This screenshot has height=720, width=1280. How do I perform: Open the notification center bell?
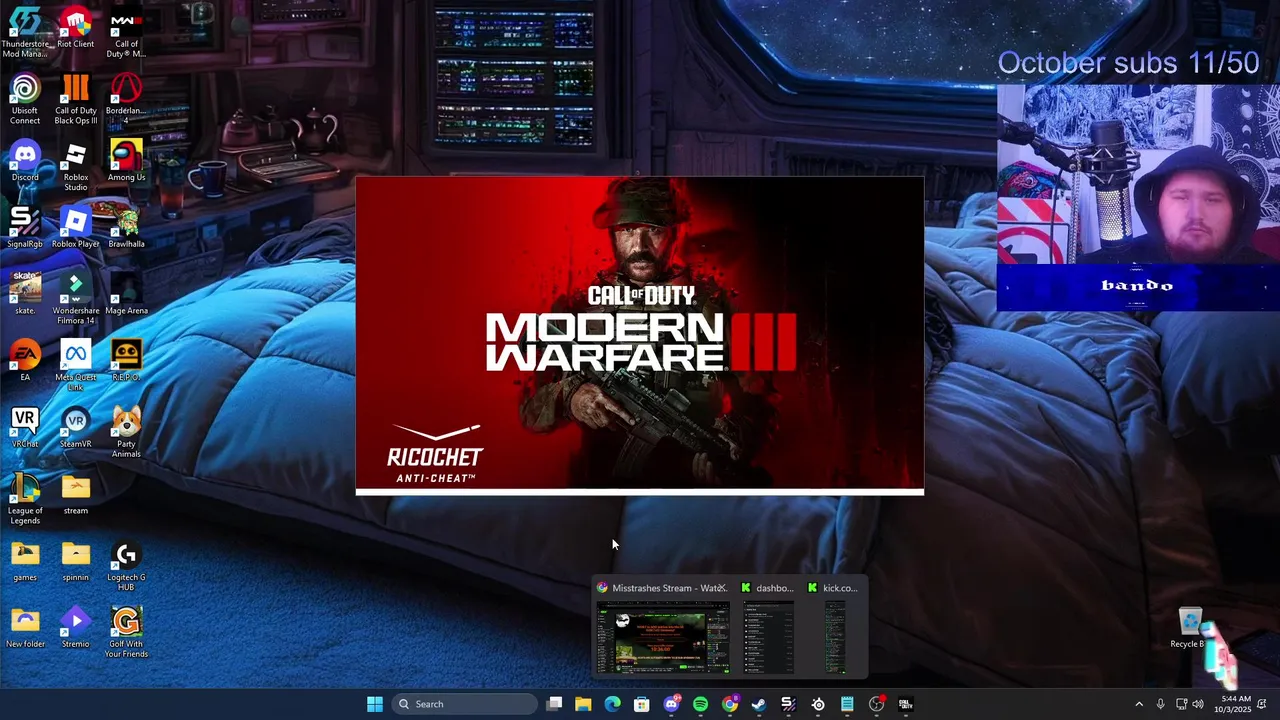[1263, 704]
